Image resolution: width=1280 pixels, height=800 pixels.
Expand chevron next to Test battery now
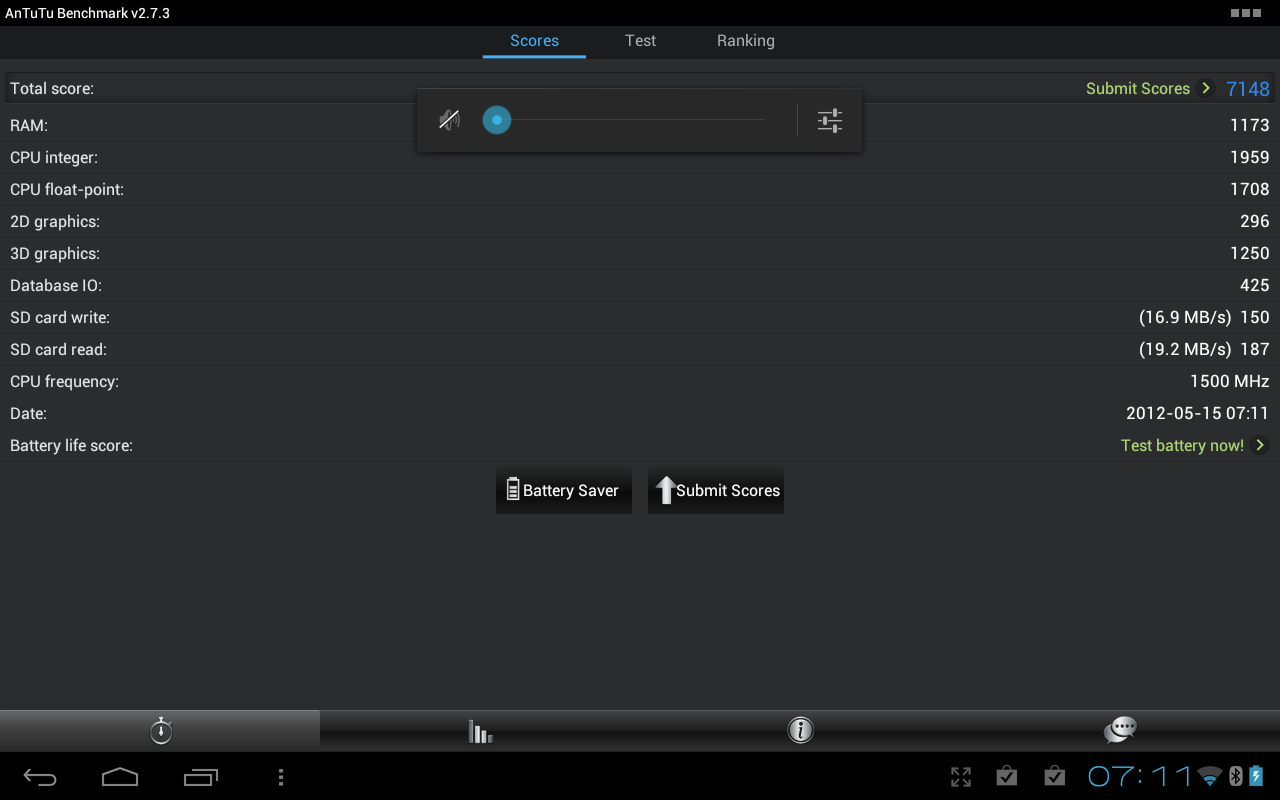(1260, 445)
